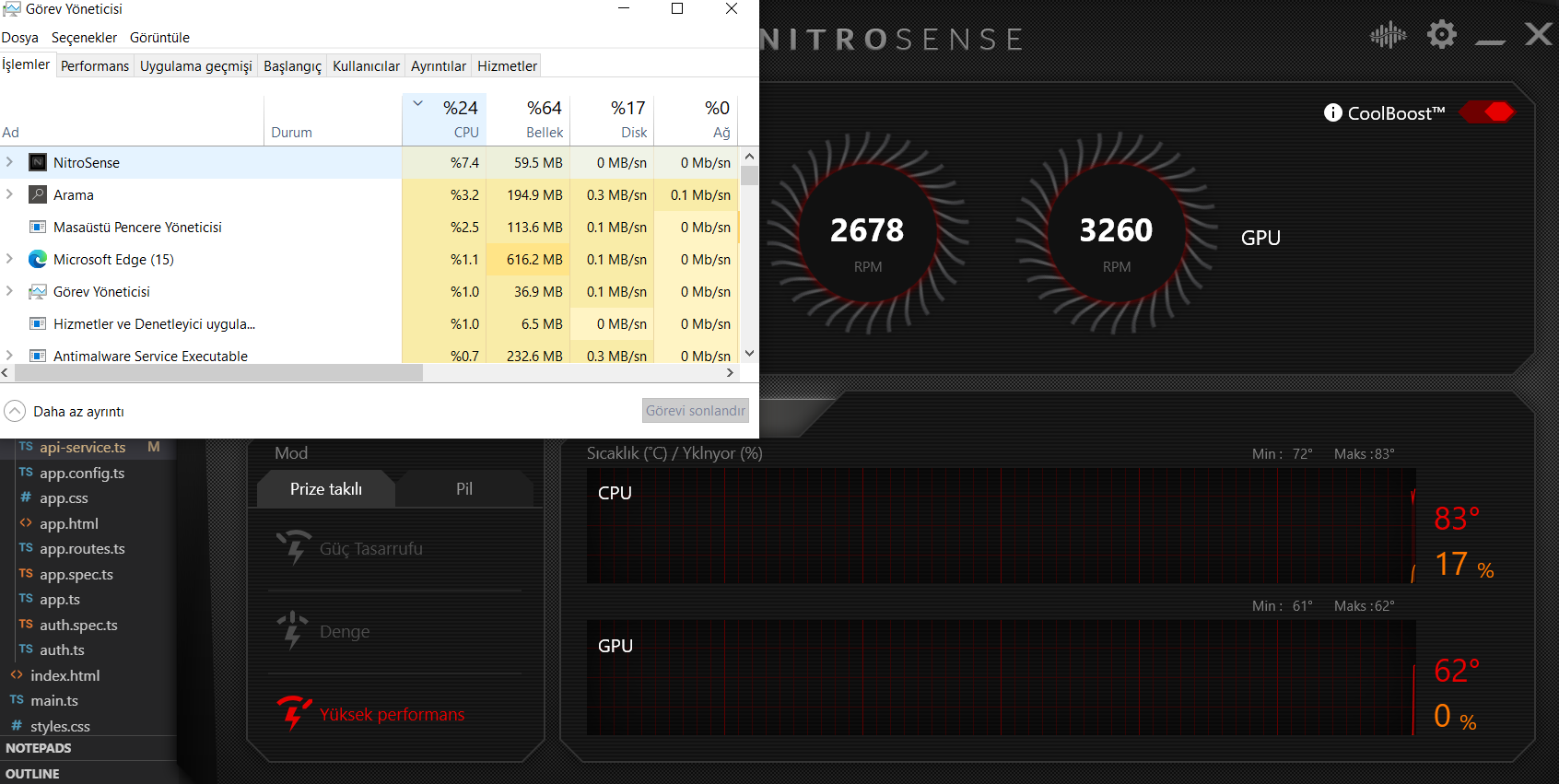
Task: Click the Arama process icon
Action: point(38,194)
